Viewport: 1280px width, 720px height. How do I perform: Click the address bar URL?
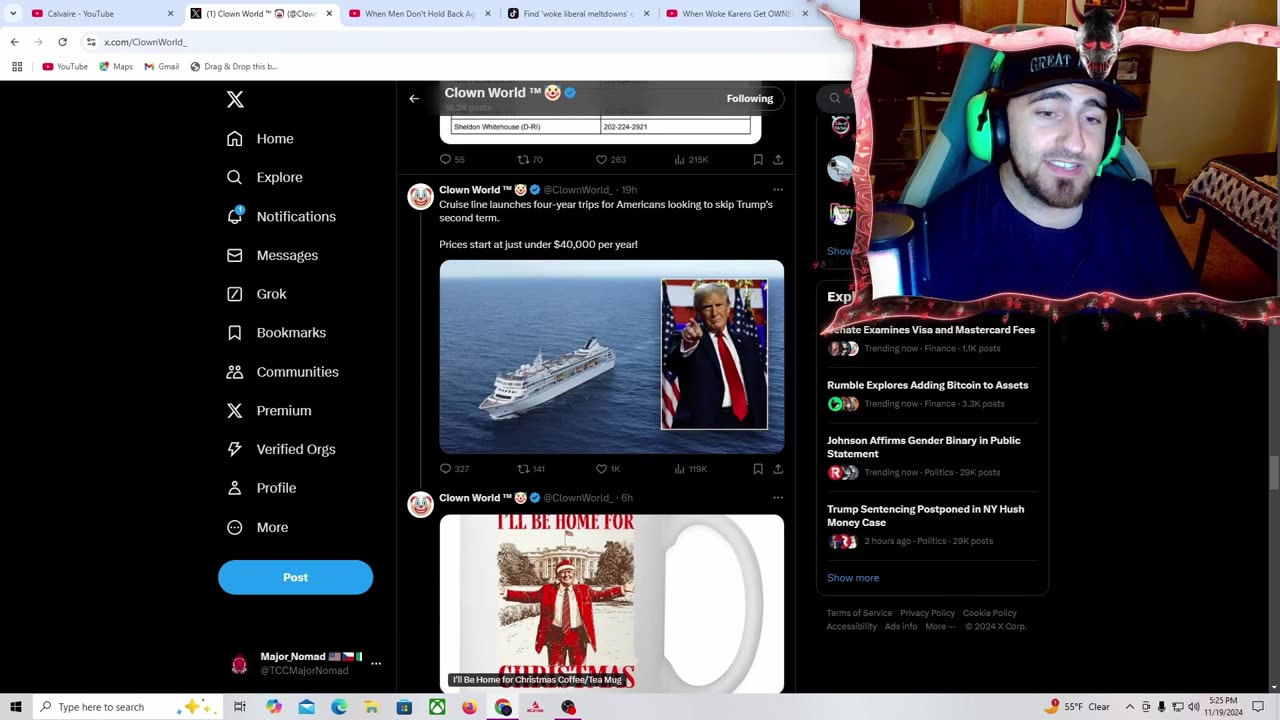point(145,42)
